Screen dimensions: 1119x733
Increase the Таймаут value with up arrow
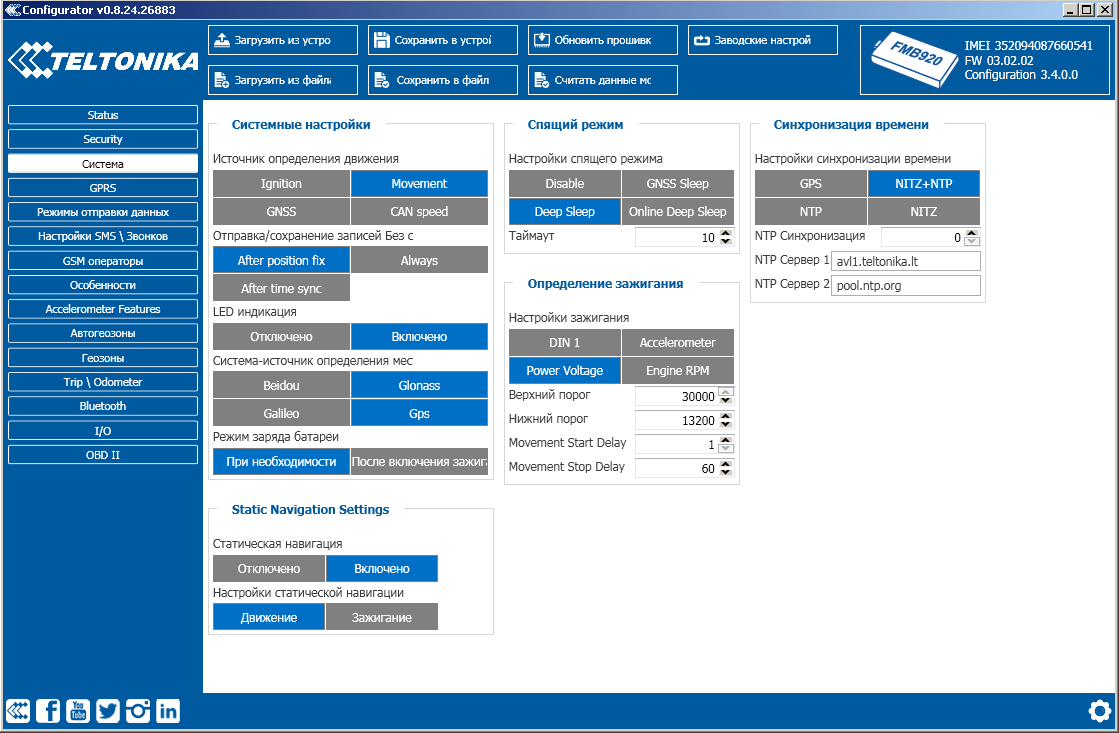(726, 233)
